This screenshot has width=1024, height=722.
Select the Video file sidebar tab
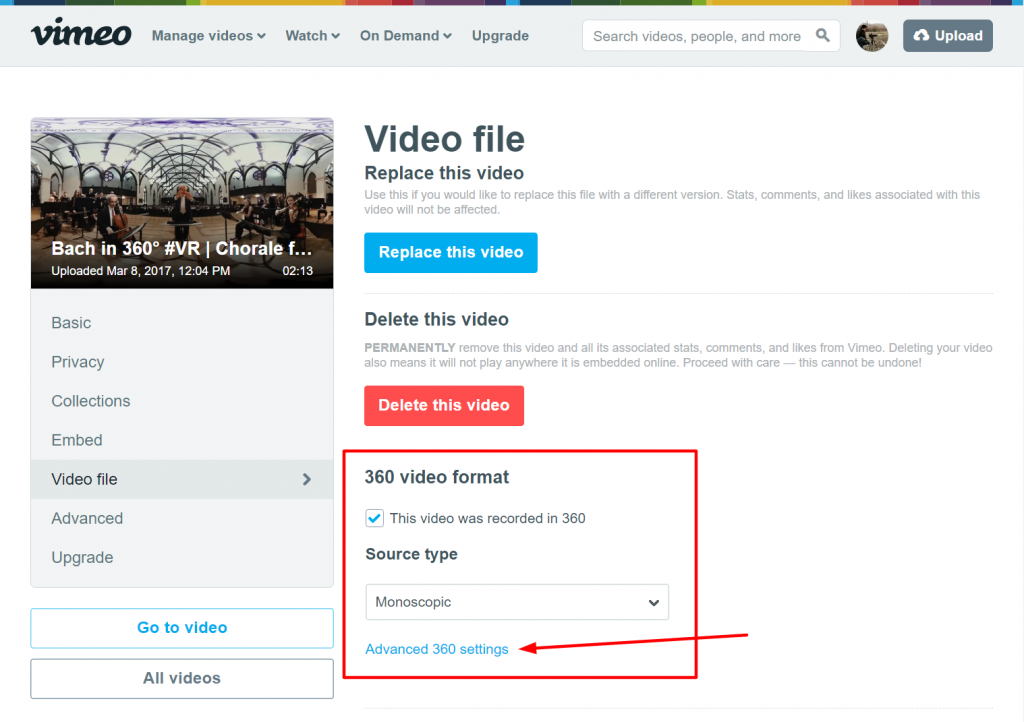click(x=182, y=479)
